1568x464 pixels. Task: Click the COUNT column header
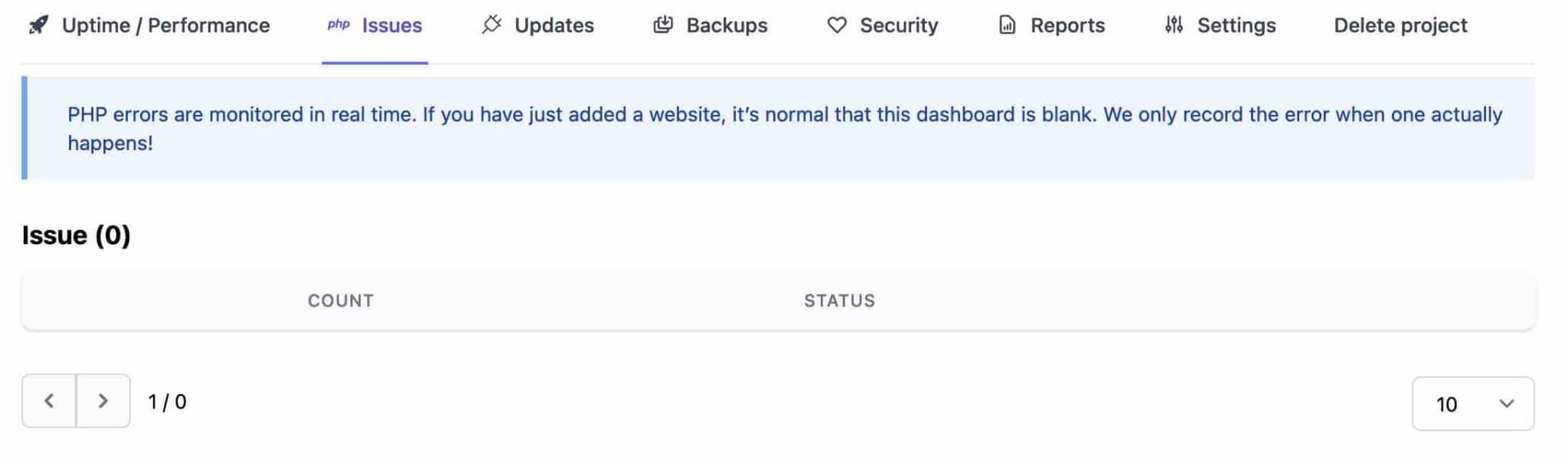tap(340, 300)
